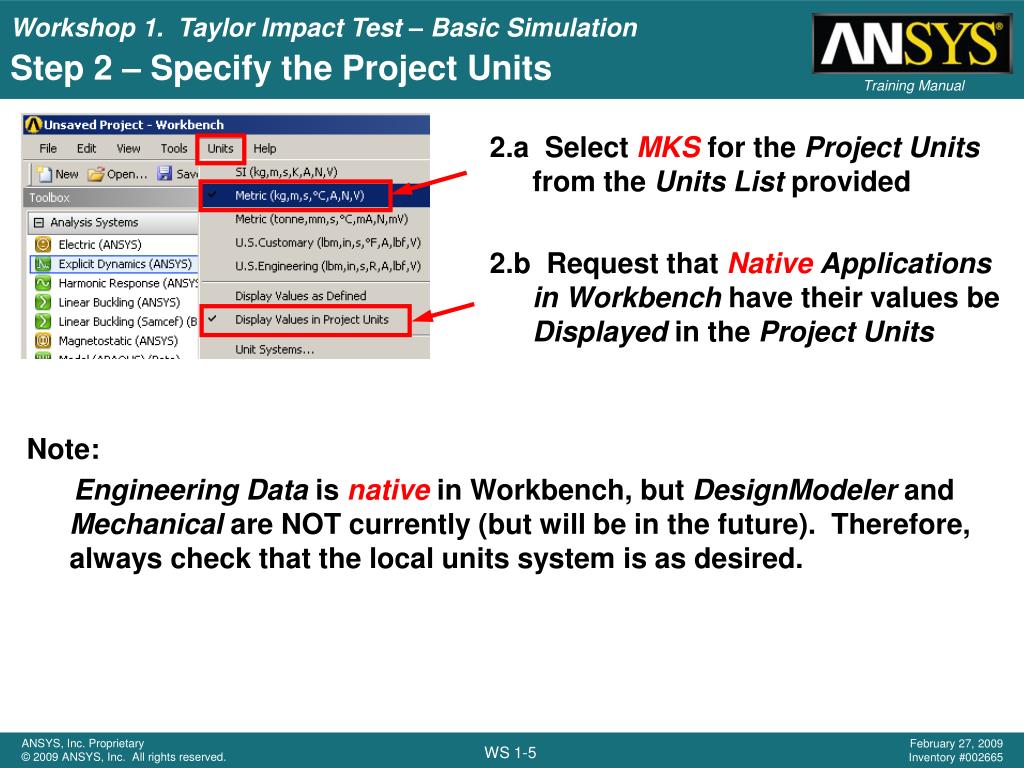Screen dimensions: 1024x768
Task: Click 'Unsaved Project - Workbench' title text
Action: click(134, 124)
